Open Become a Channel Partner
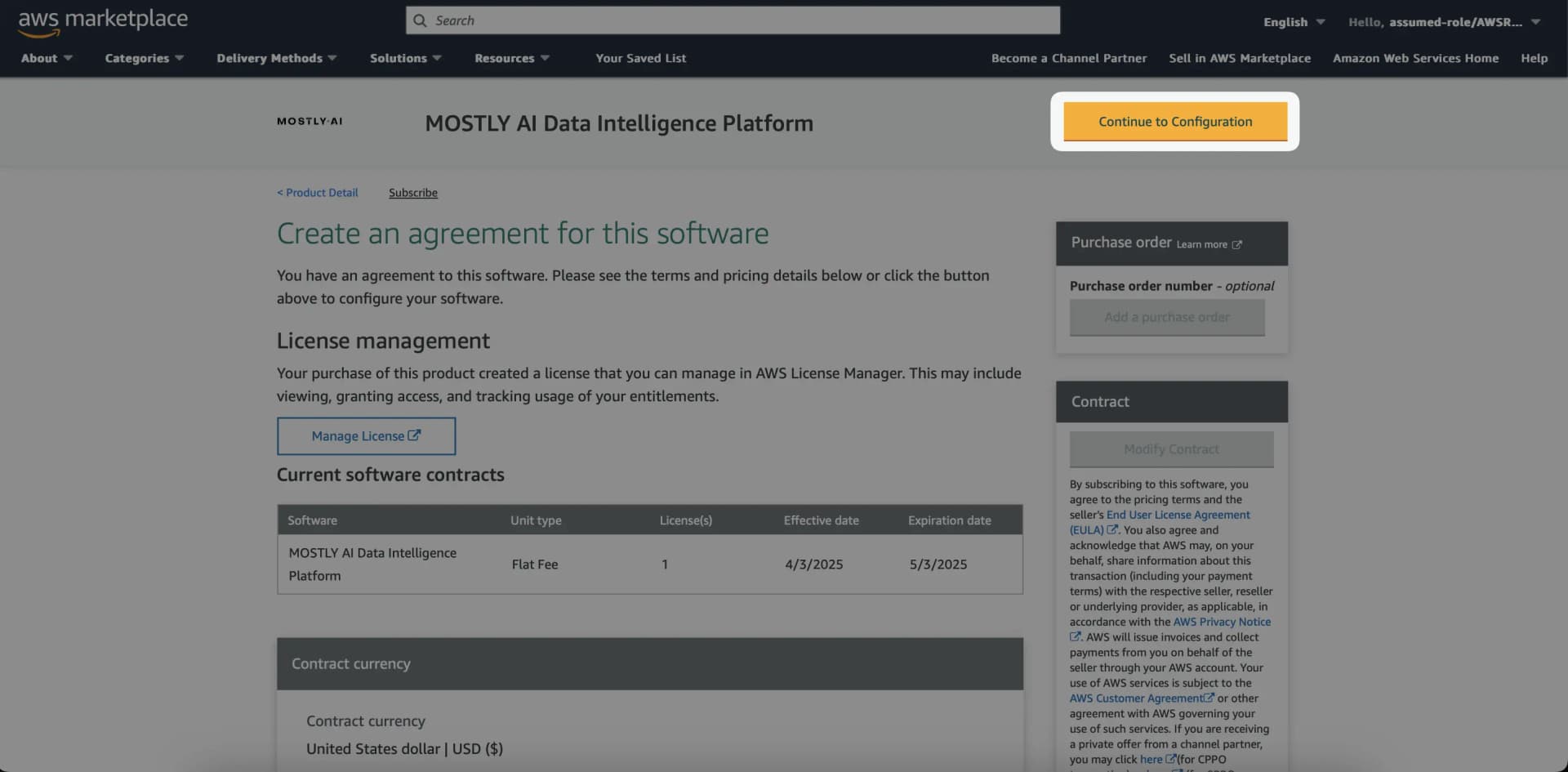1568x772 pixels. 1069,58
